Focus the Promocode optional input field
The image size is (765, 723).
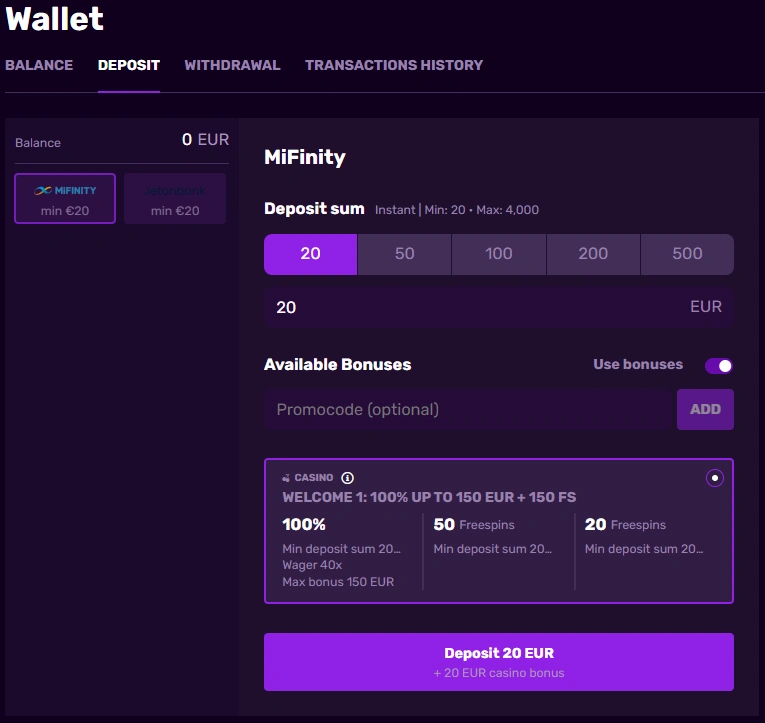(x=468, y=409)
